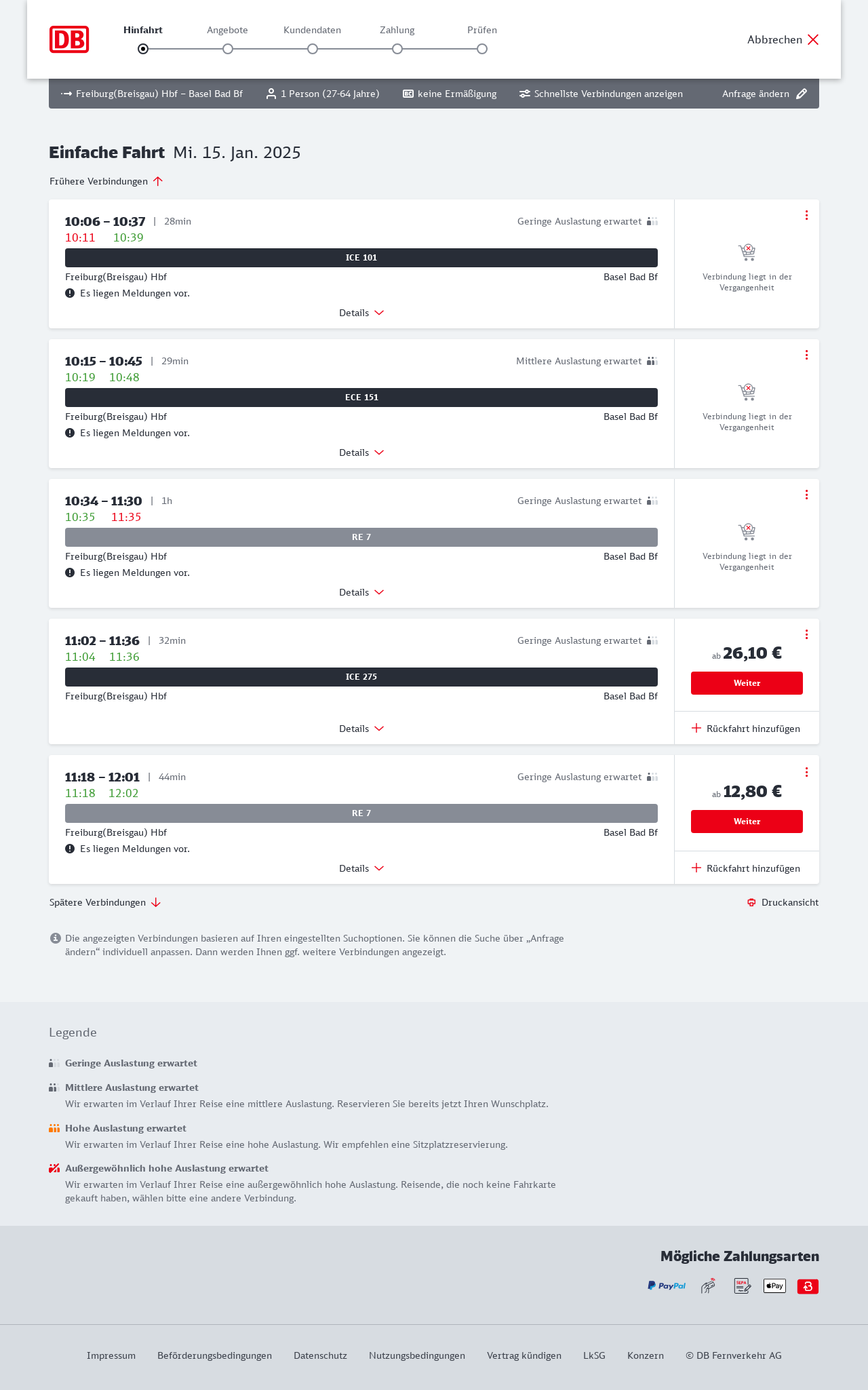Click the Anfrage ändern pencil icon
Image resolution: width=868 pixels, height=1390 pixels.
coord(802,94)
